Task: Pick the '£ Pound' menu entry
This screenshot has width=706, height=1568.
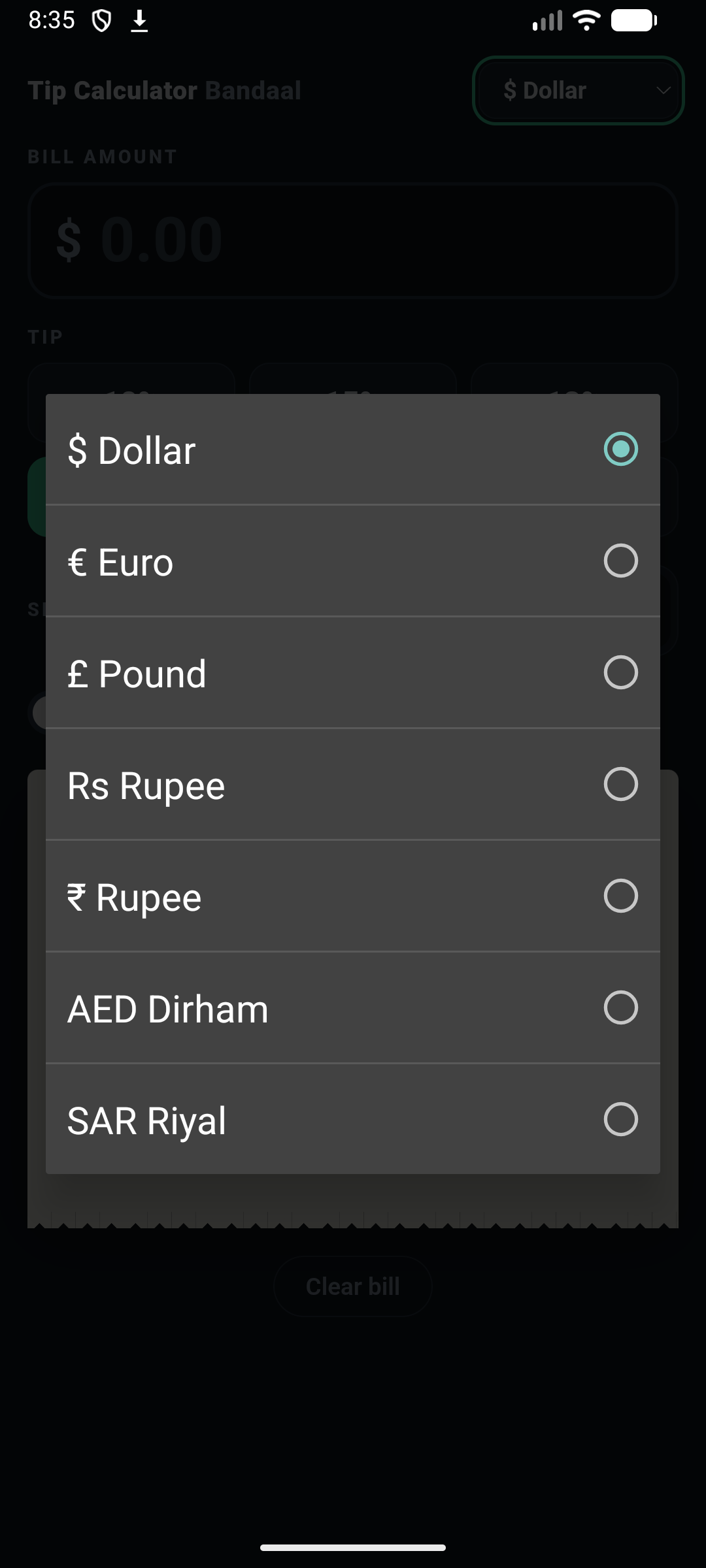Action: (x=353, y=673)
